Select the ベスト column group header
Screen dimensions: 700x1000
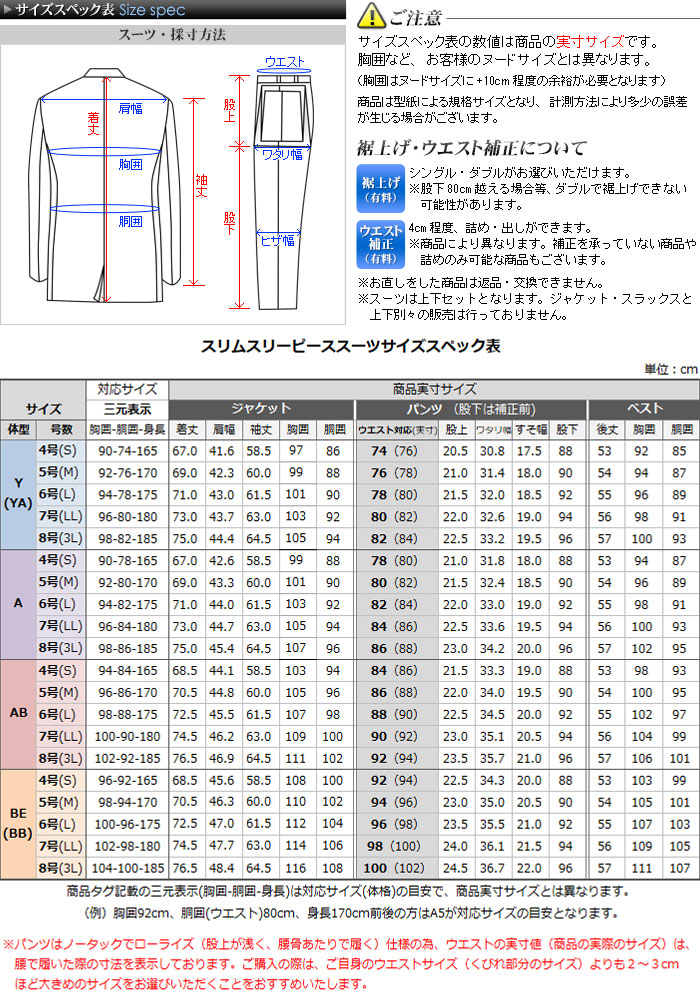click(644, 409)
